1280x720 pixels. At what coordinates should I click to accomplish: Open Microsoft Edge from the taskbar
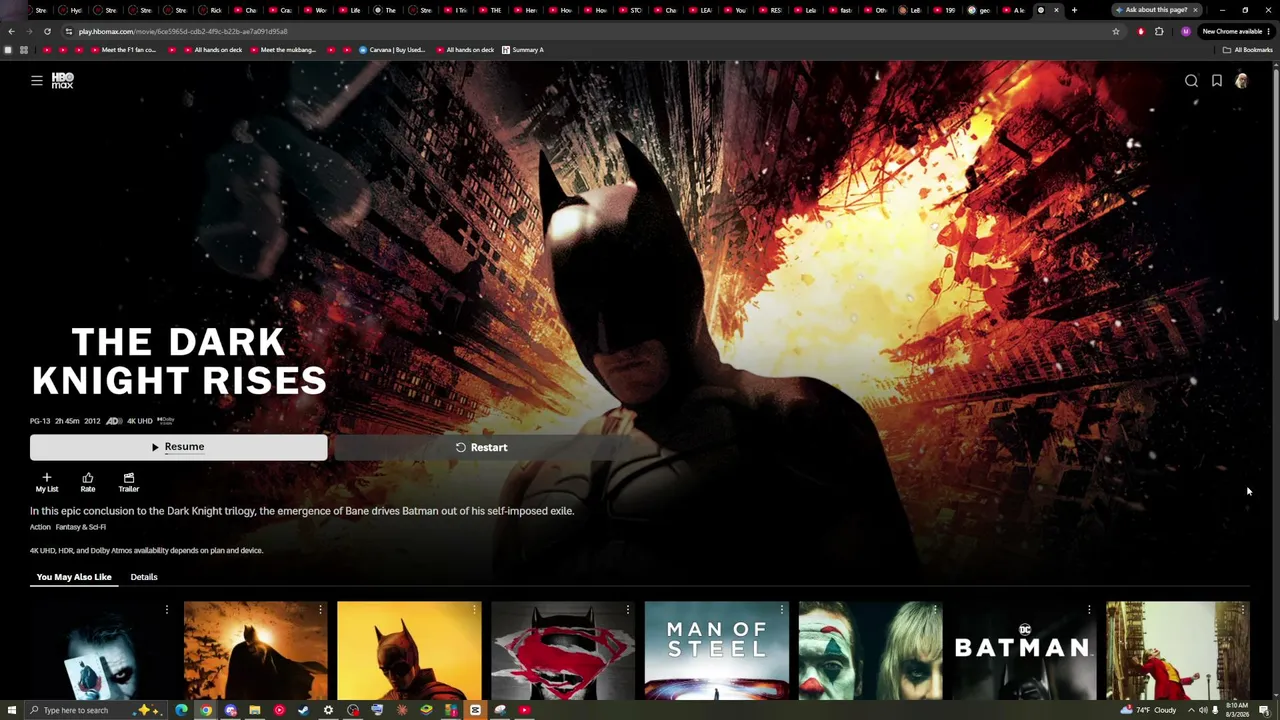[x=181, y=710]
